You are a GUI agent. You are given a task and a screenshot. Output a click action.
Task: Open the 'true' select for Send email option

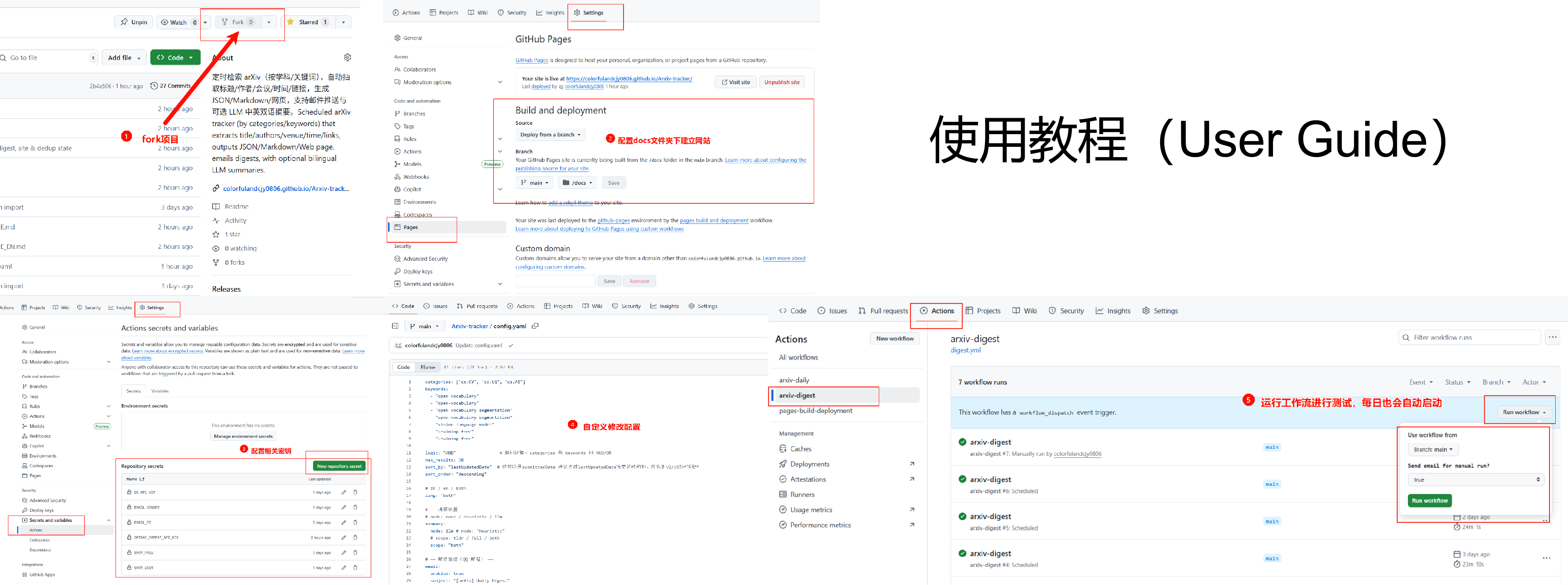tap(1475, 480)
